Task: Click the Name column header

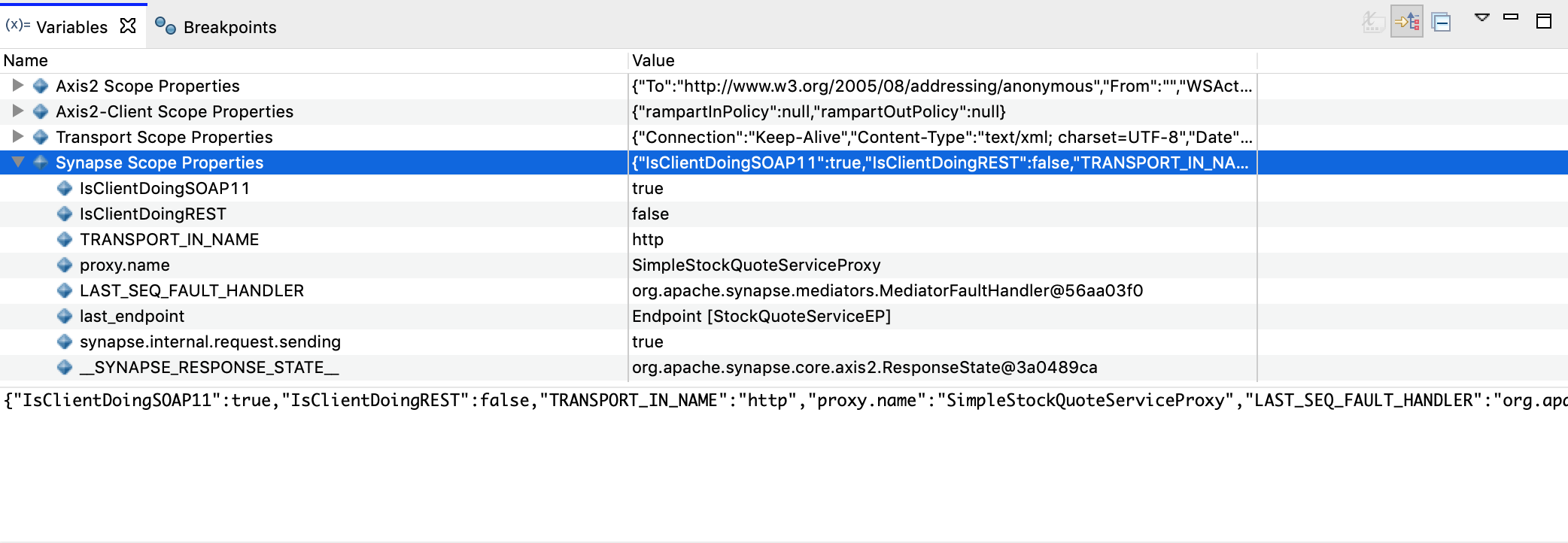Action: 314,60
